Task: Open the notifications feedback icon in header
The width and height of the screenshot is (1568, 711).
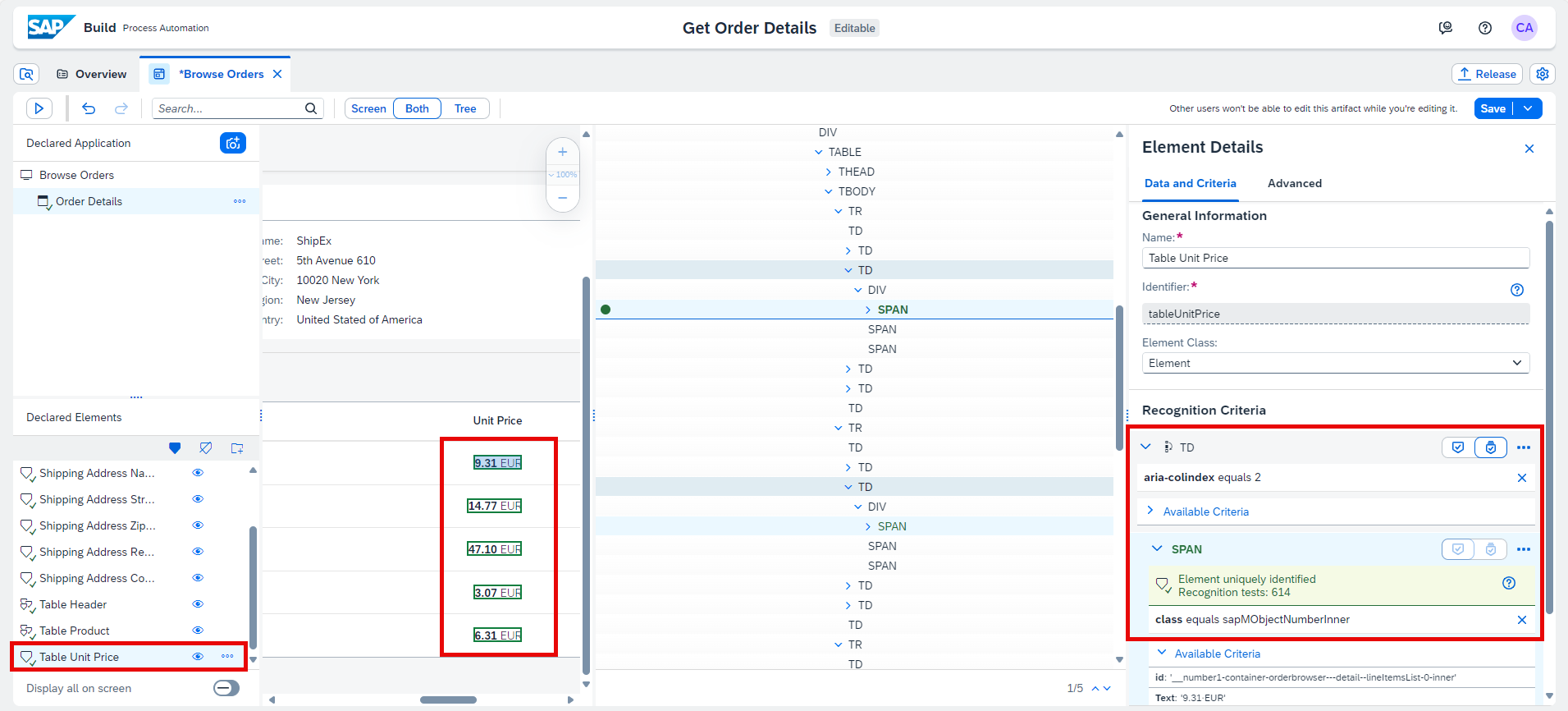Action: point(1446,28)
